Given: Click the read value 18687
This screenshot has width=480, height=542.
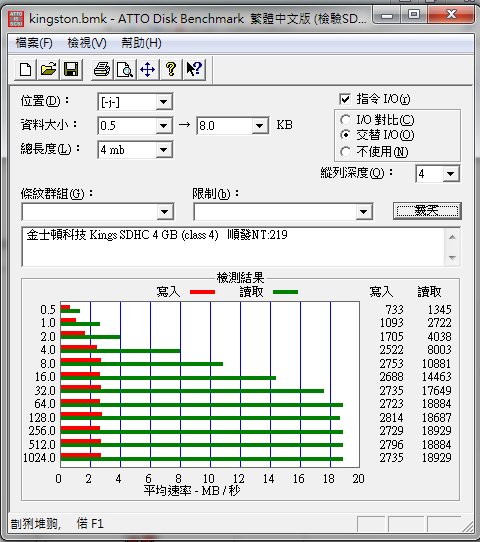Looking at the screenshot, I should click(x=436, y=418).
